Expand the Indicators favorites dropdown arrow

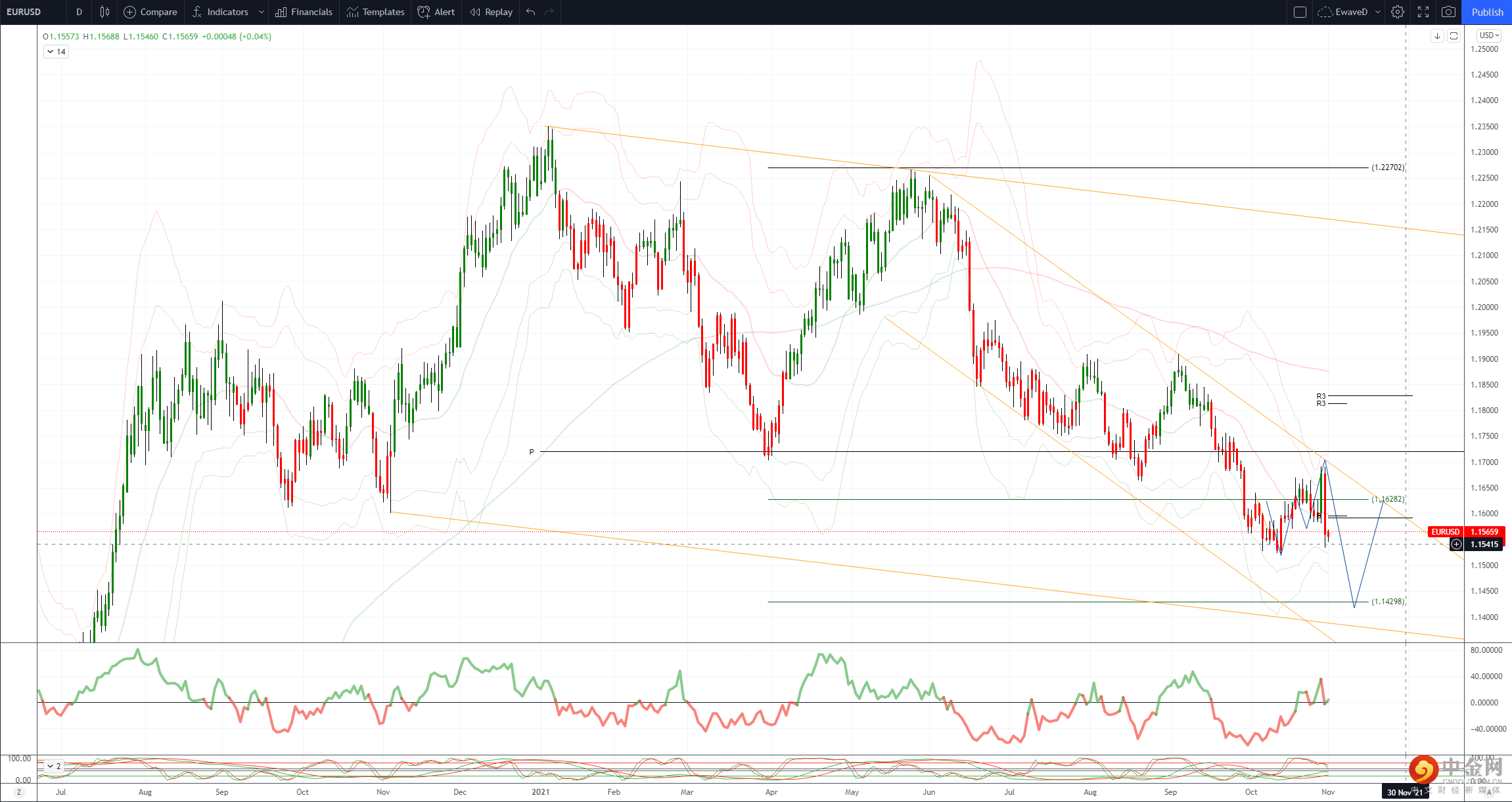(x=261, y=12)
